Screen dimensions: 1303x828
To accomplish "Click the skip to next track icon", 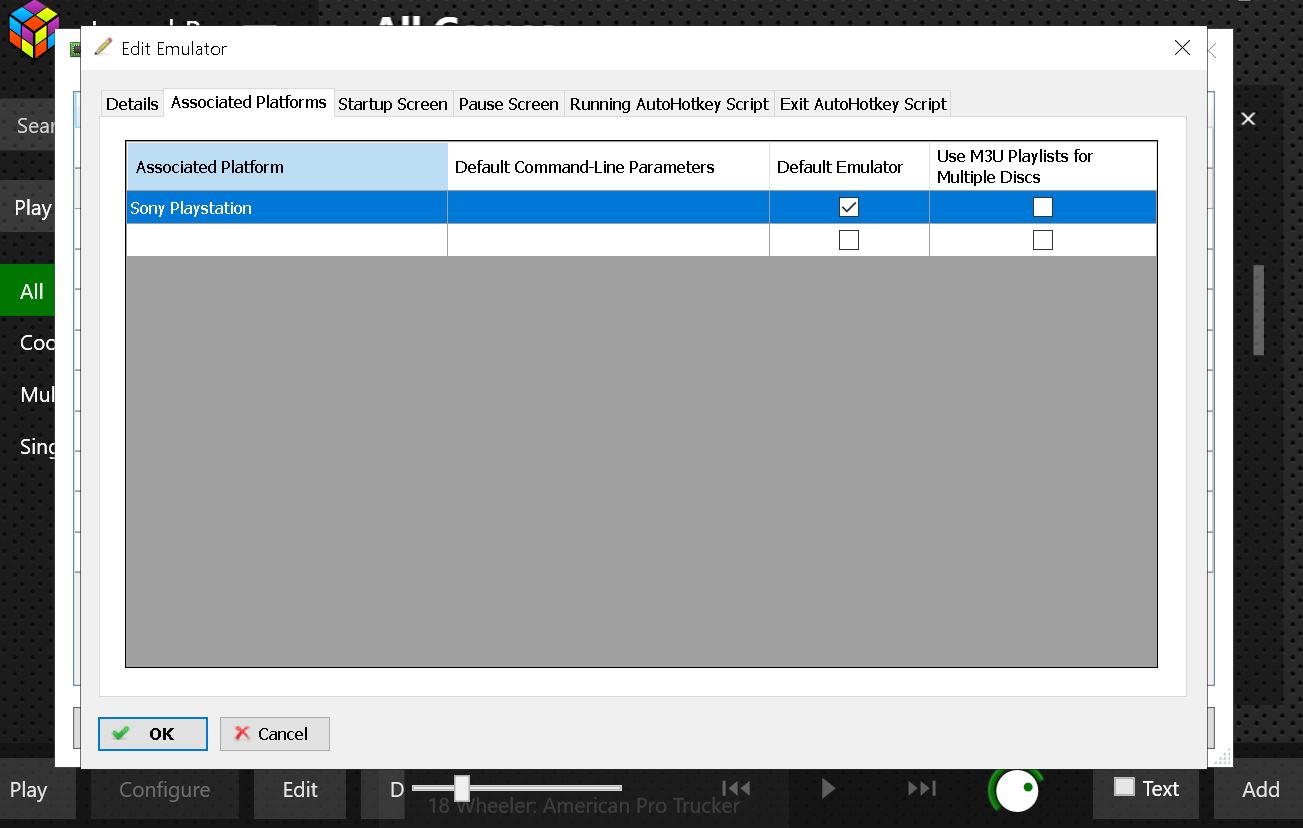I will tap(921, 789).
